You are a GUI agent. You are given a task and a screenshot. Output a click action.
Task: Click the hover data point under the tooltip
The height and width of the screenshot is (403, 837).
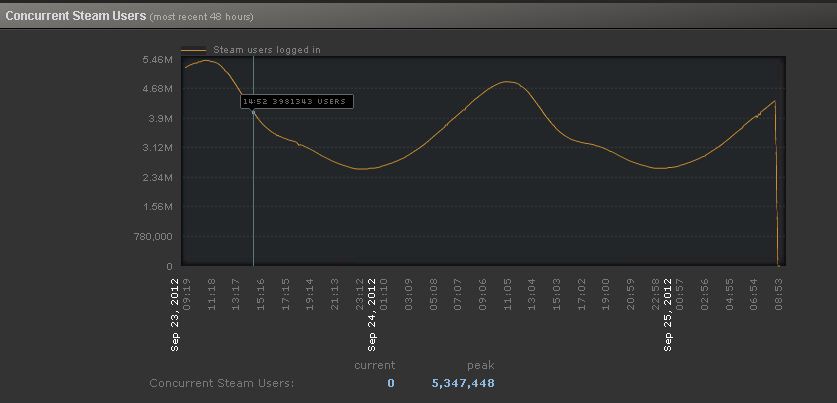253,112
